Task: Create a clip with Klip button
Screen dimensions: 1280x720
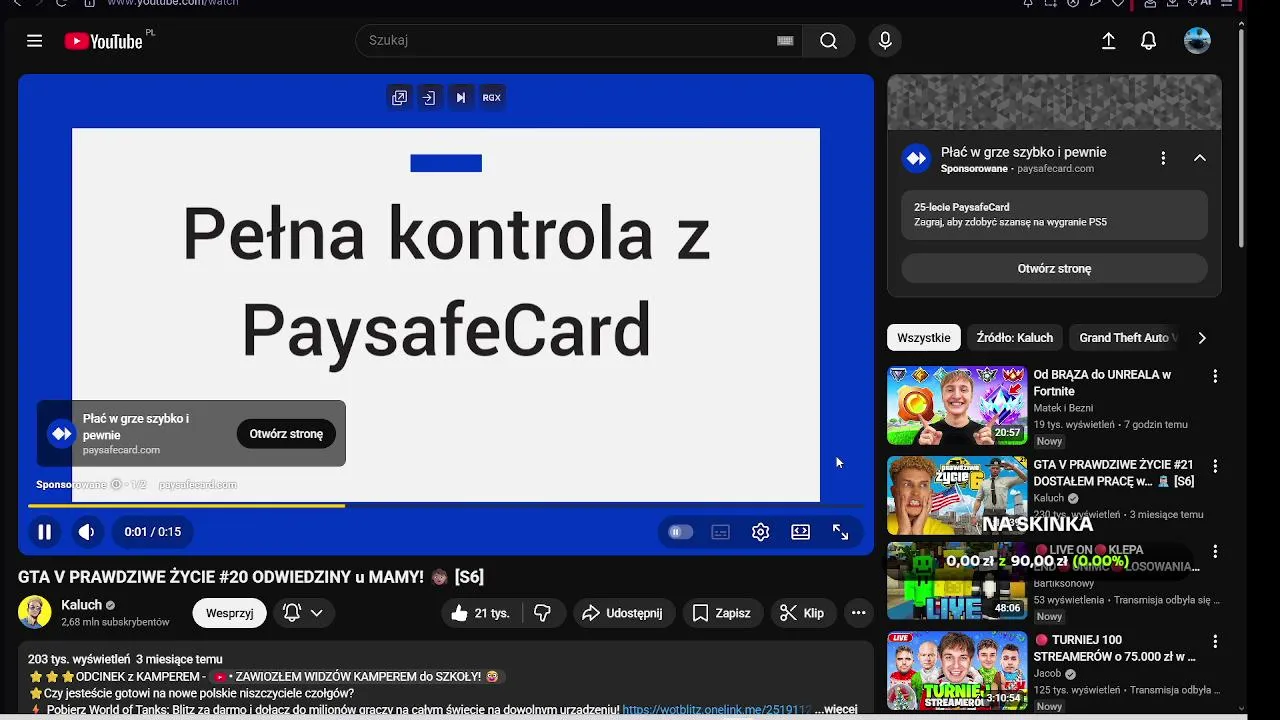Action: (803, 613)
